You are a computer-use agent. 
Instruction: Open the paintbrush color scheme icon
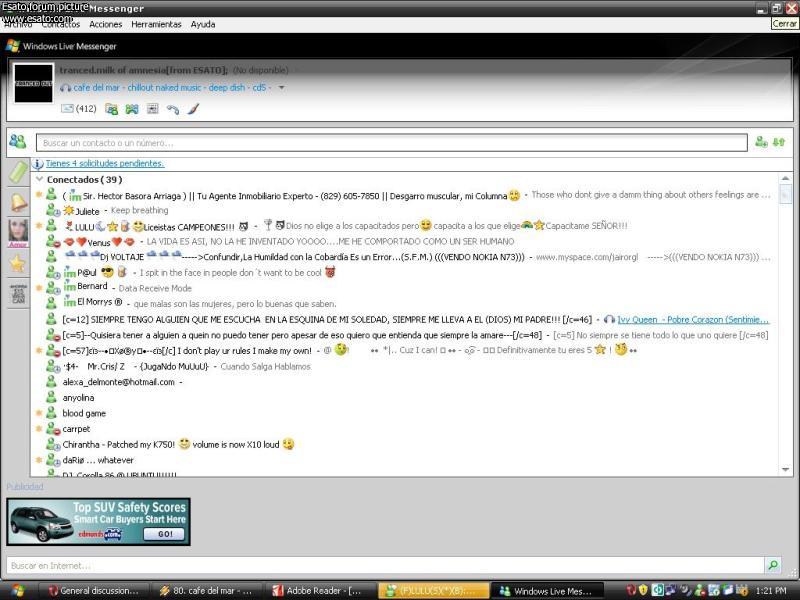[x=193, y=109]
